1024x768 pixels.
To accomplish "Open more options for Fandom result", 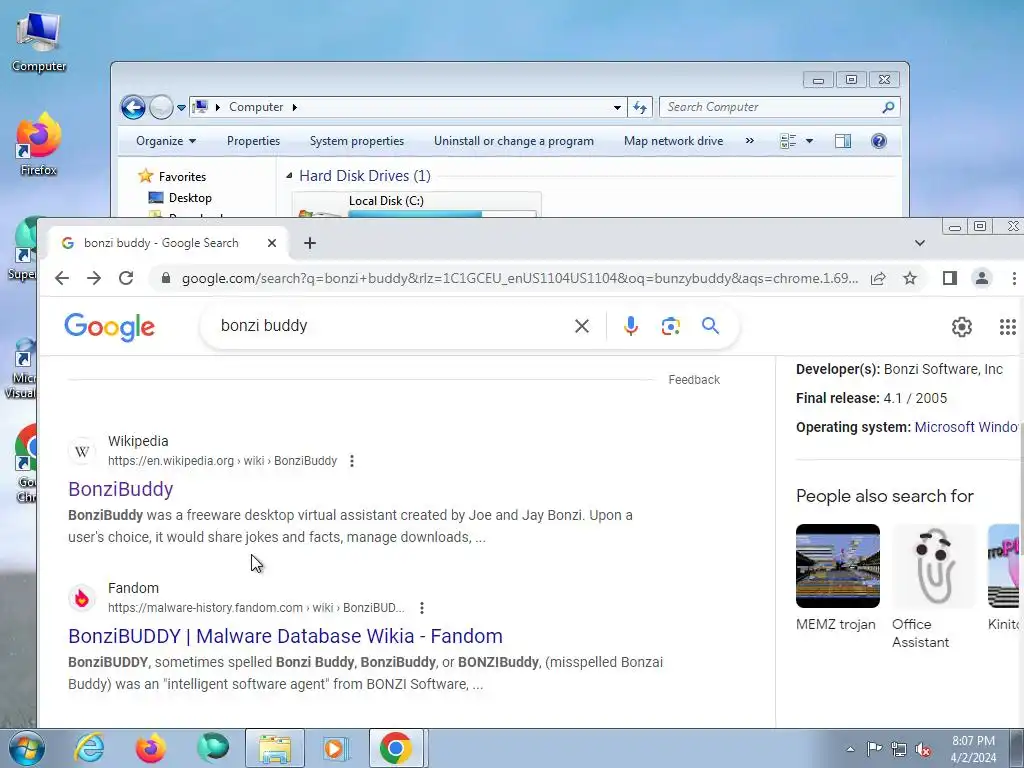I will tap(422, 608).
